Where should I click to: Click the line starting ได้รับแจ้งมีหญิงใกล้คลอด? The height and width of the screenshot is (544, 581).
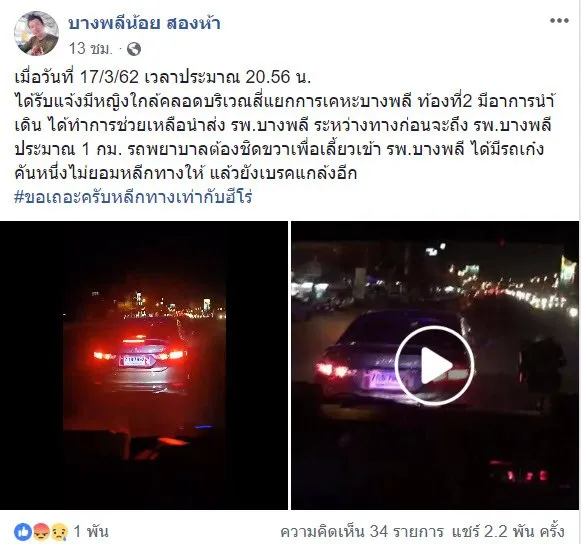pyautogui.click(x=285, y=101)
